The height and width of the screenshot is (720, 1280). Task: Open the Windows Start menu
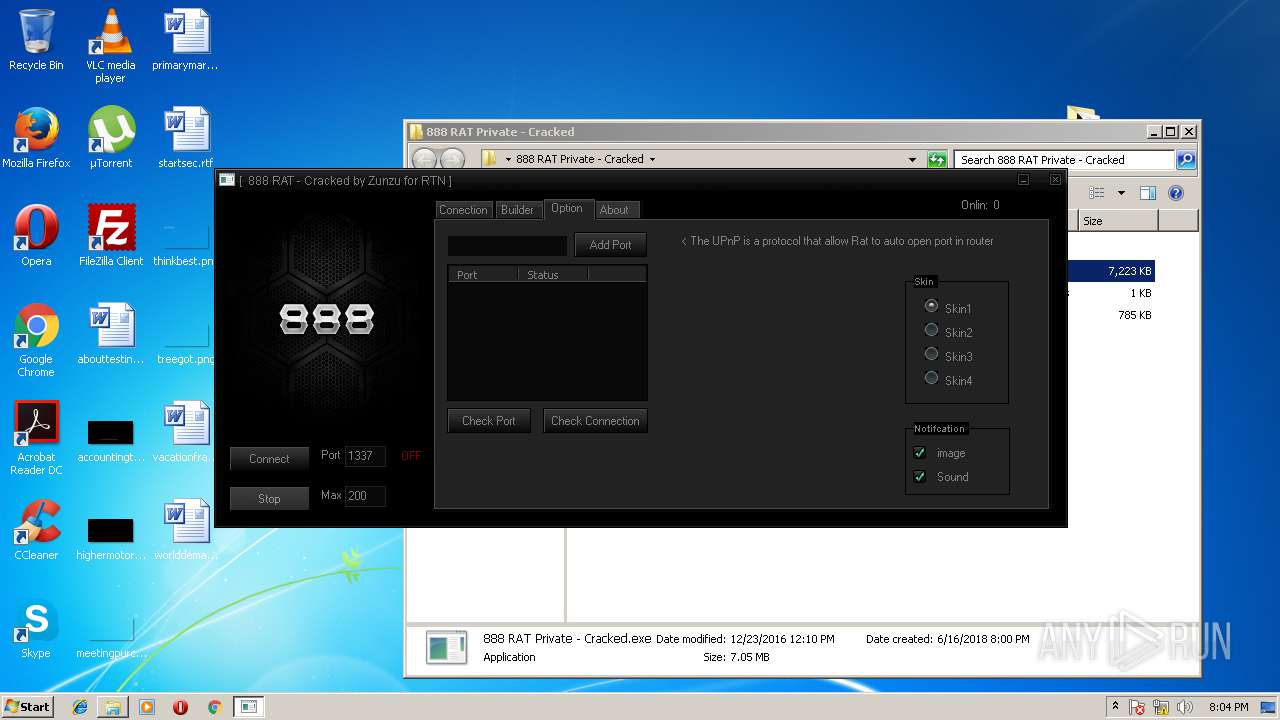coord(28,707)
